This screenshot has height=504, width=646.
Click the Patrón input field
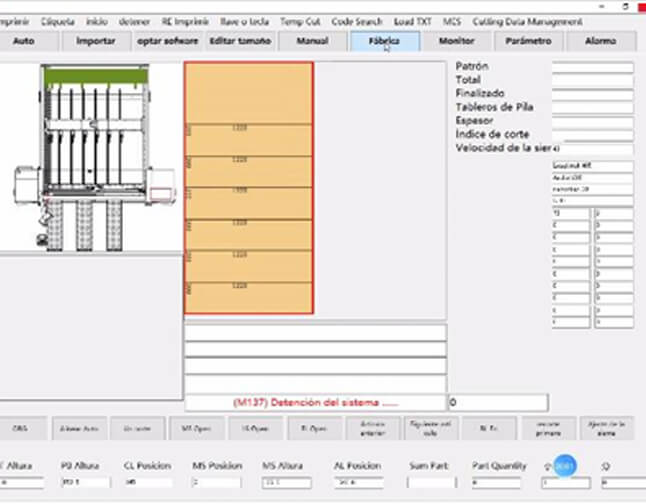[x=592, y=67]
